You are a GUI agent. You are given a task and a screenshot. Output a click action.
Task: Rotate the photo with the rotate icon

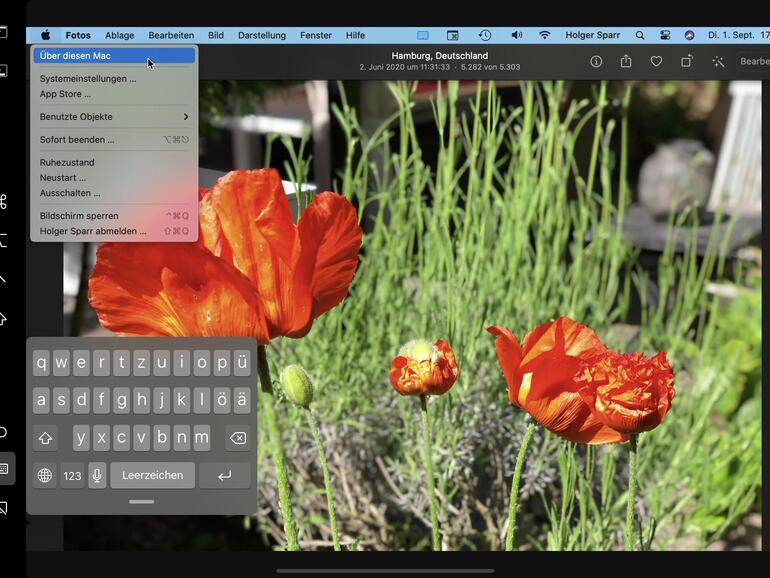tap(687, 61)
